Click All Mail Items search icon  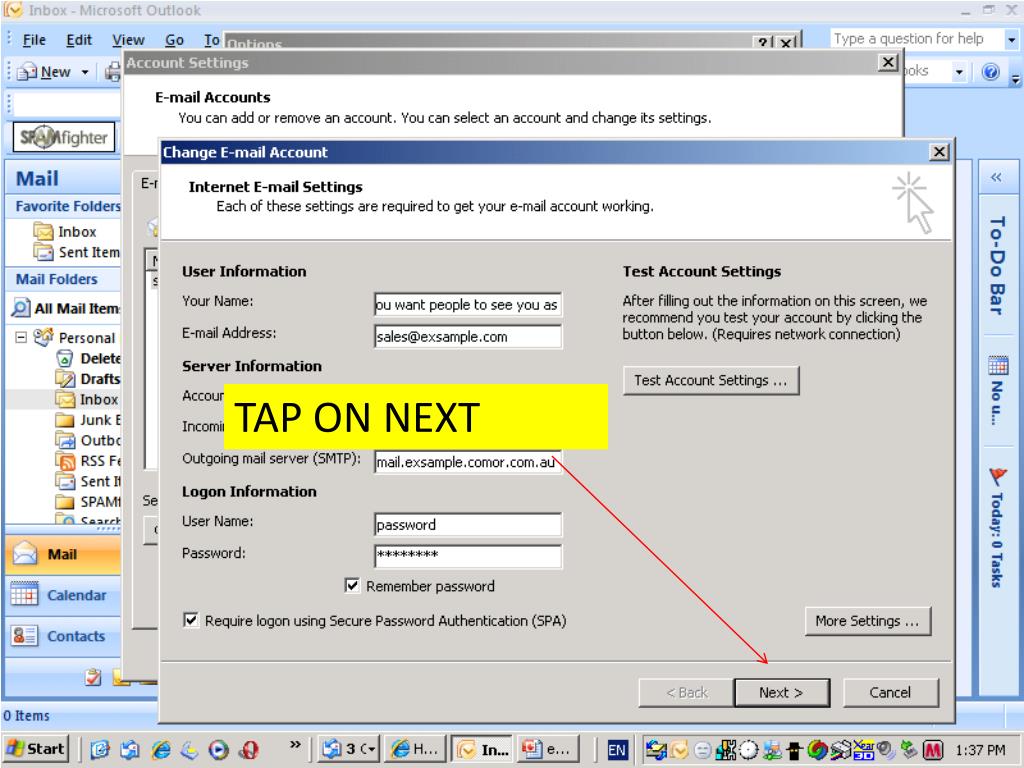(x=21, y=308)
